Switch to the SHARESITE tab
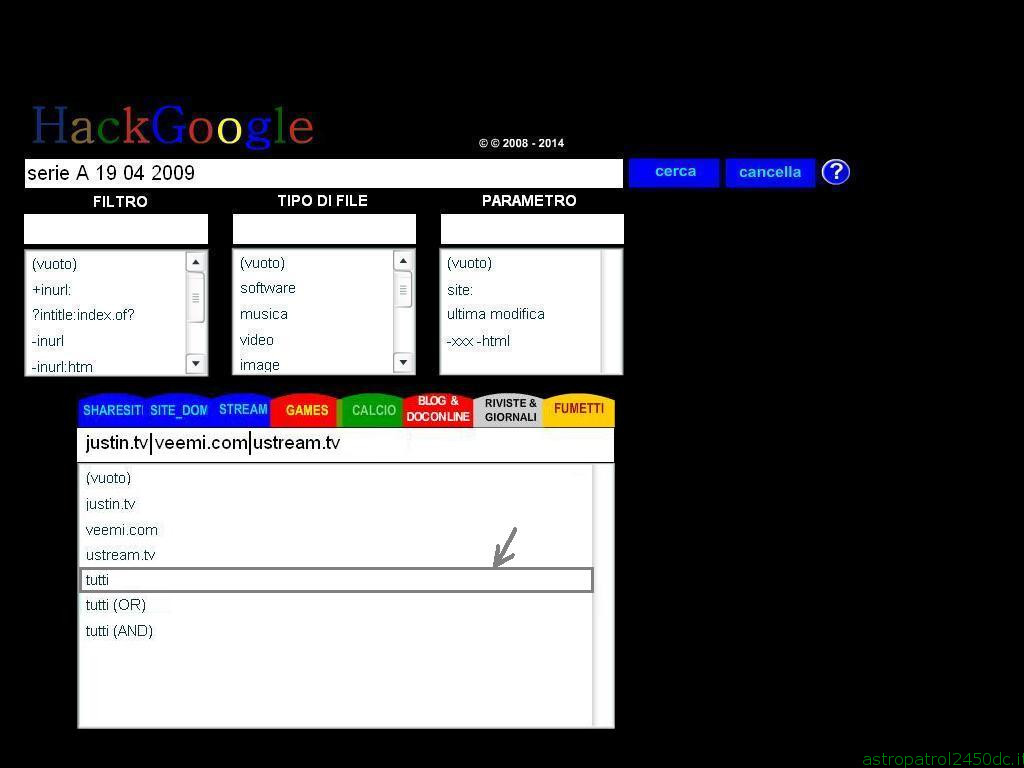 [112, 410]
